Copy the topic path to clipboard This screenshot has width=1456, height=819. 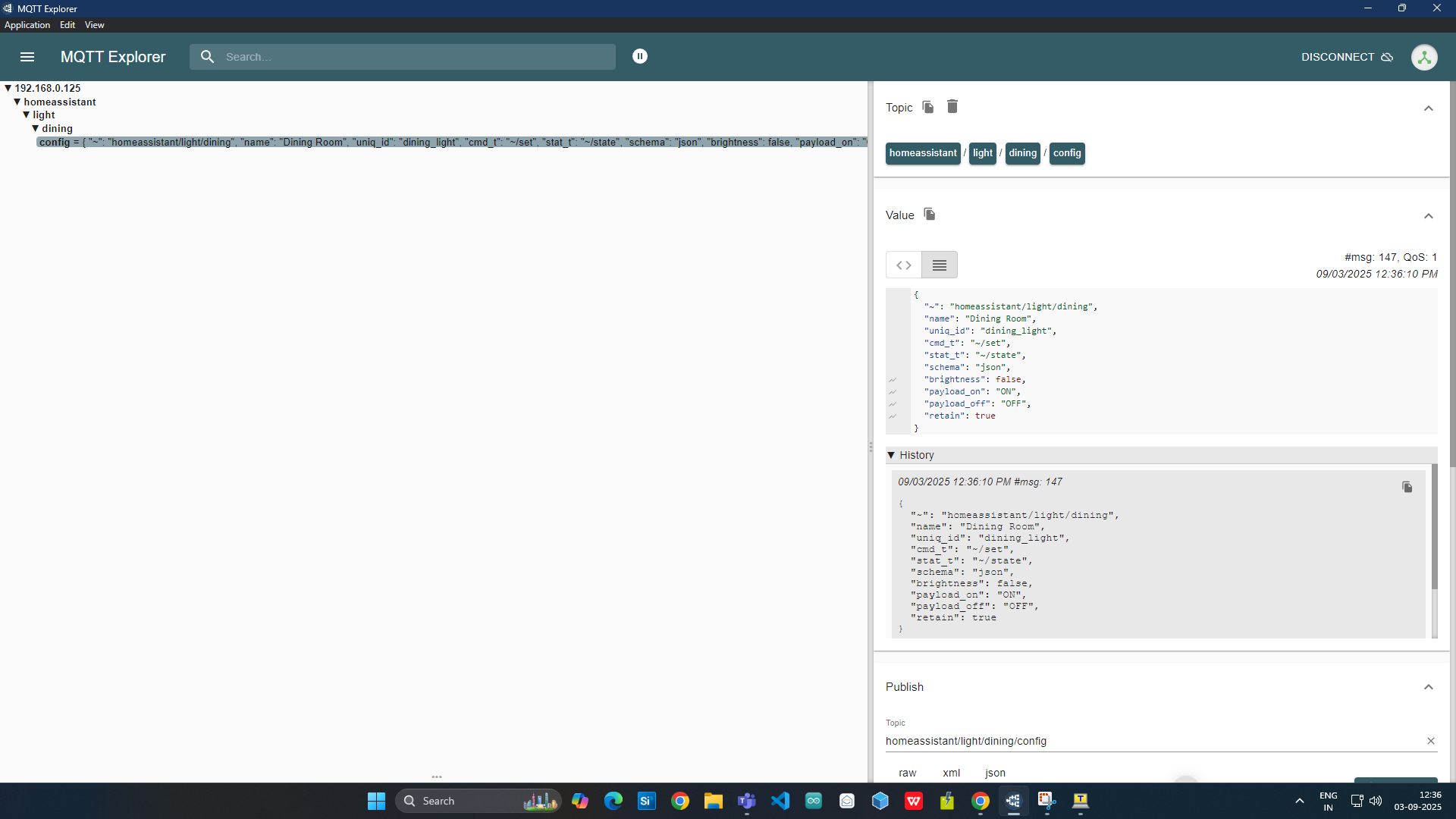click(x=927, y=107)
